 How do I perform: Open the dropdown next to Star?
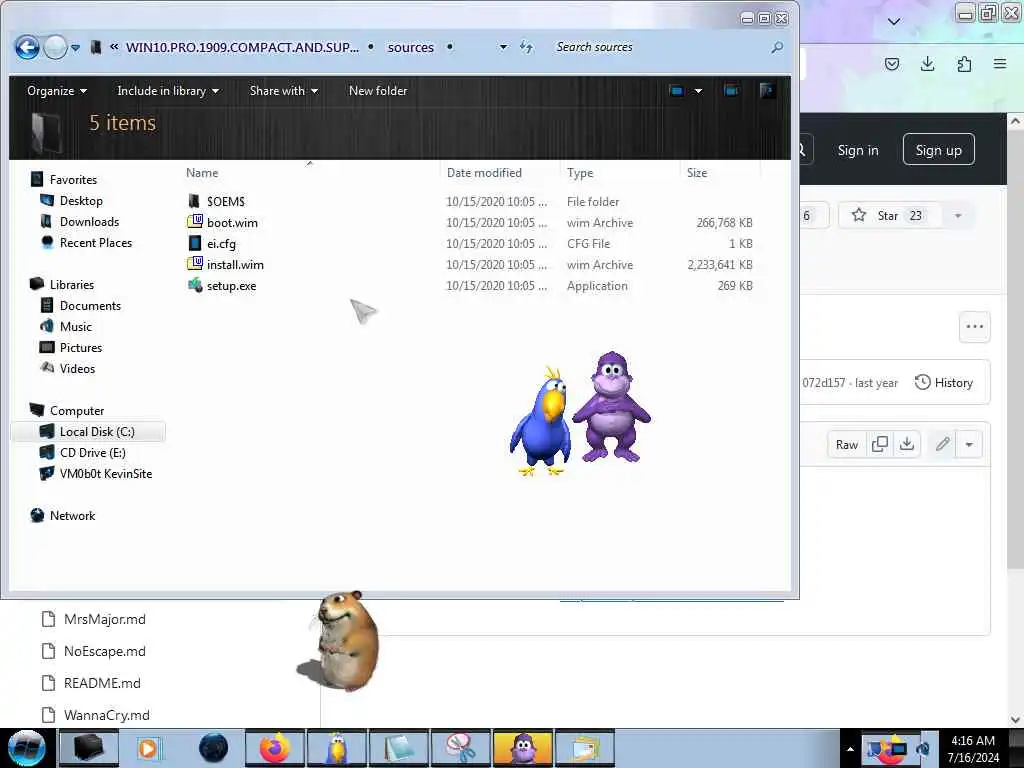point(958,216)
